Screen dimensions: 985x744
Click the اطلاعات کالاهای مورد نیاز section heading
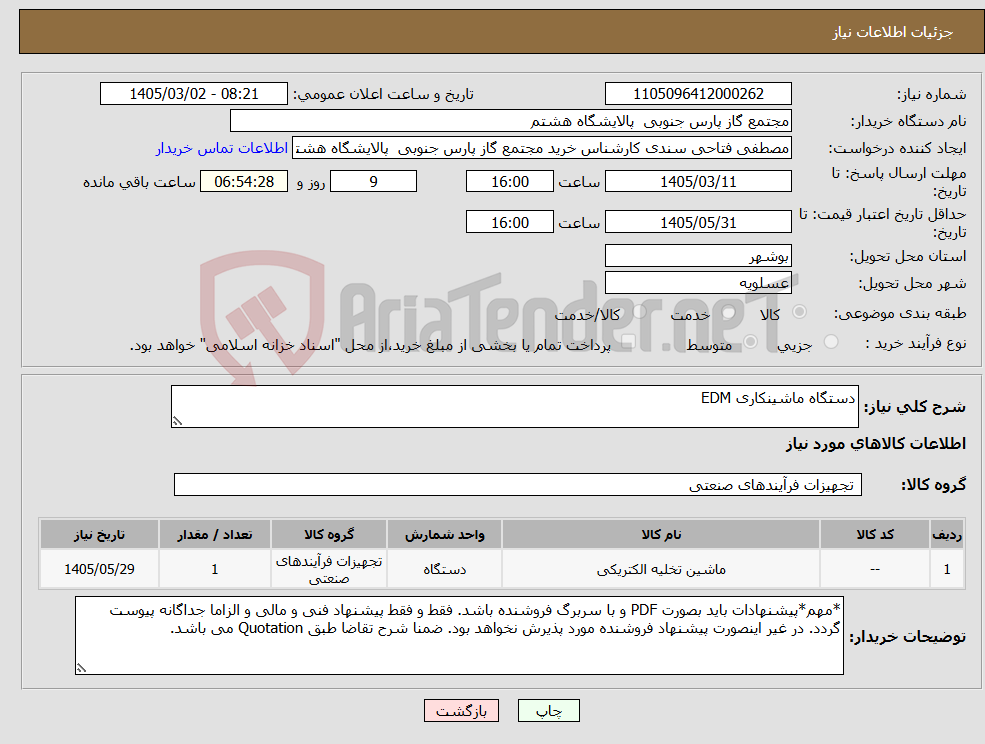coord(876,444)
